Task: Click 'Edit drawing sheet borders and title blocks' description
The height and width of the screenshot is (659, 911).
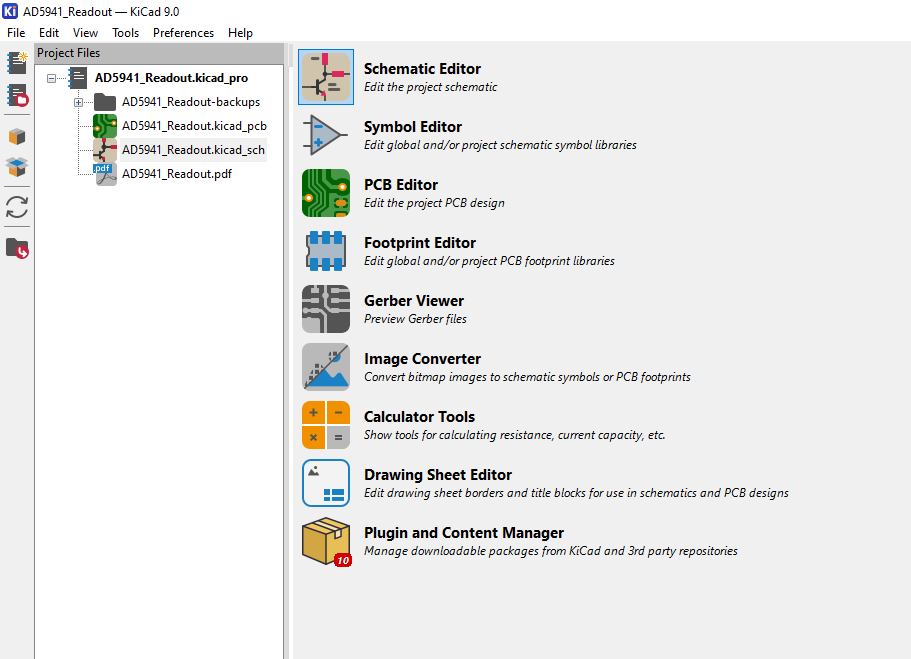Action: click(x=576, y=493)
